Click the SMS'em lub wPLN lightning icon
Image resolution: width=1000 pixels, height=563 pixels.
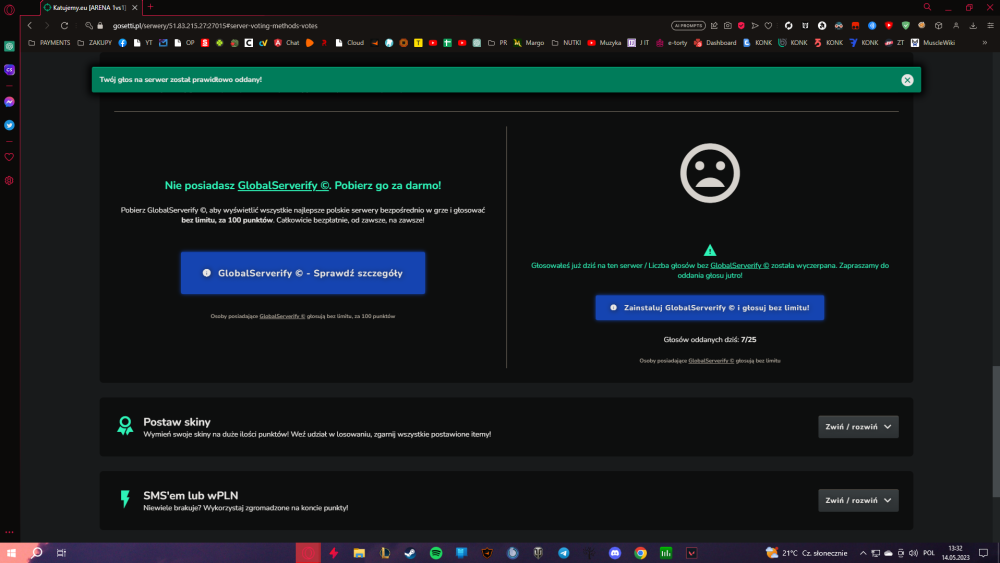[125, 499]
